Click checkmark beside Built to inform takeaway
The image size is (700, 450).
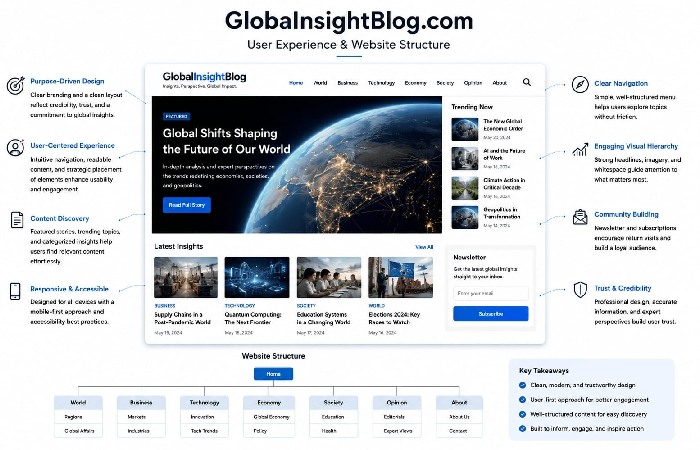pyautogui.click(x=522, y=429)
